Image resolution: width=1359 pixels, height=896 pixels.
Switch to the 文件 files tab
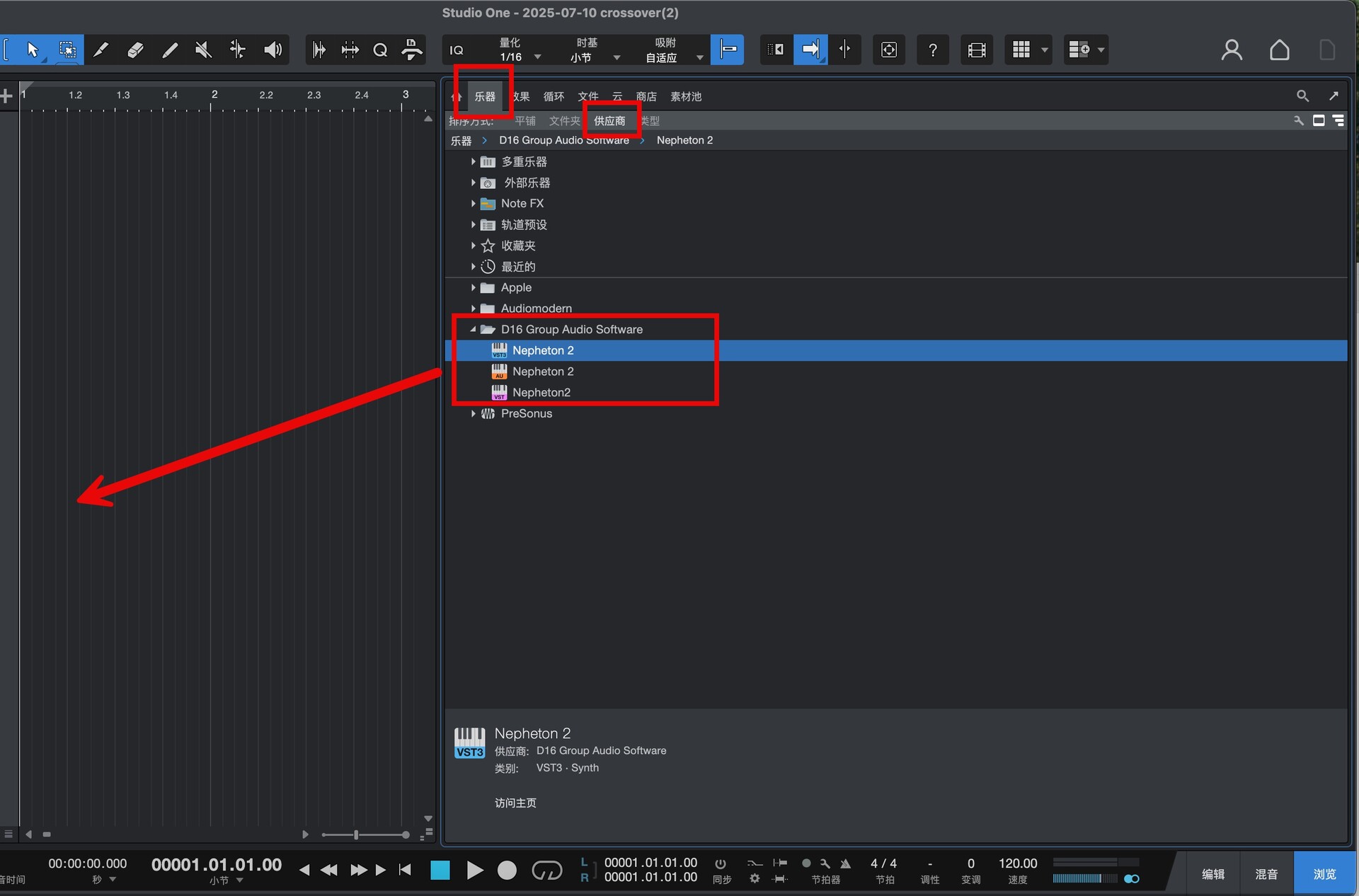pos(588,96)
